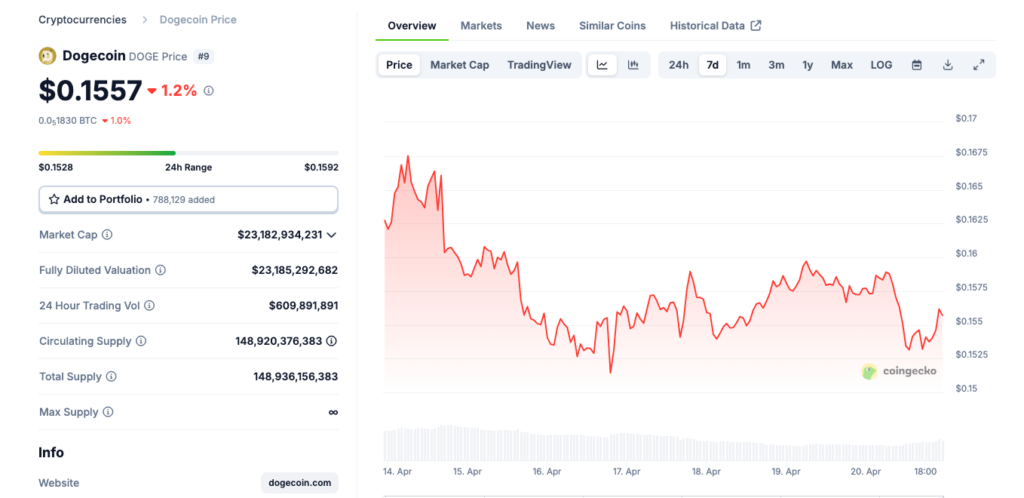Open the Markets tab
Screen dimensions: 1024x498
pyautogui.click(x=481, y=26)
